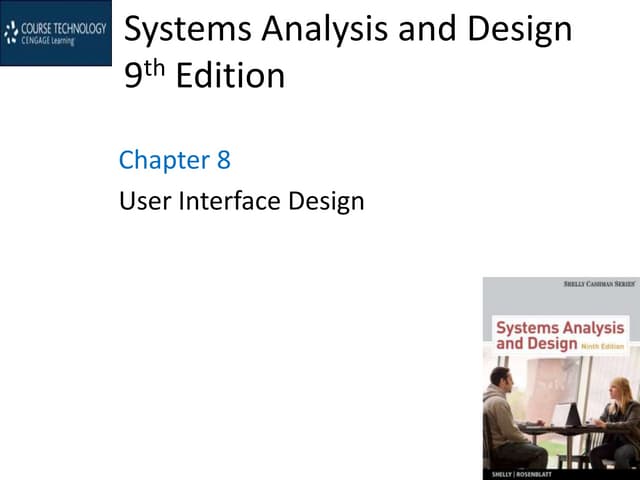Click the 9th Edition heading line

click(x=204, y=76)
